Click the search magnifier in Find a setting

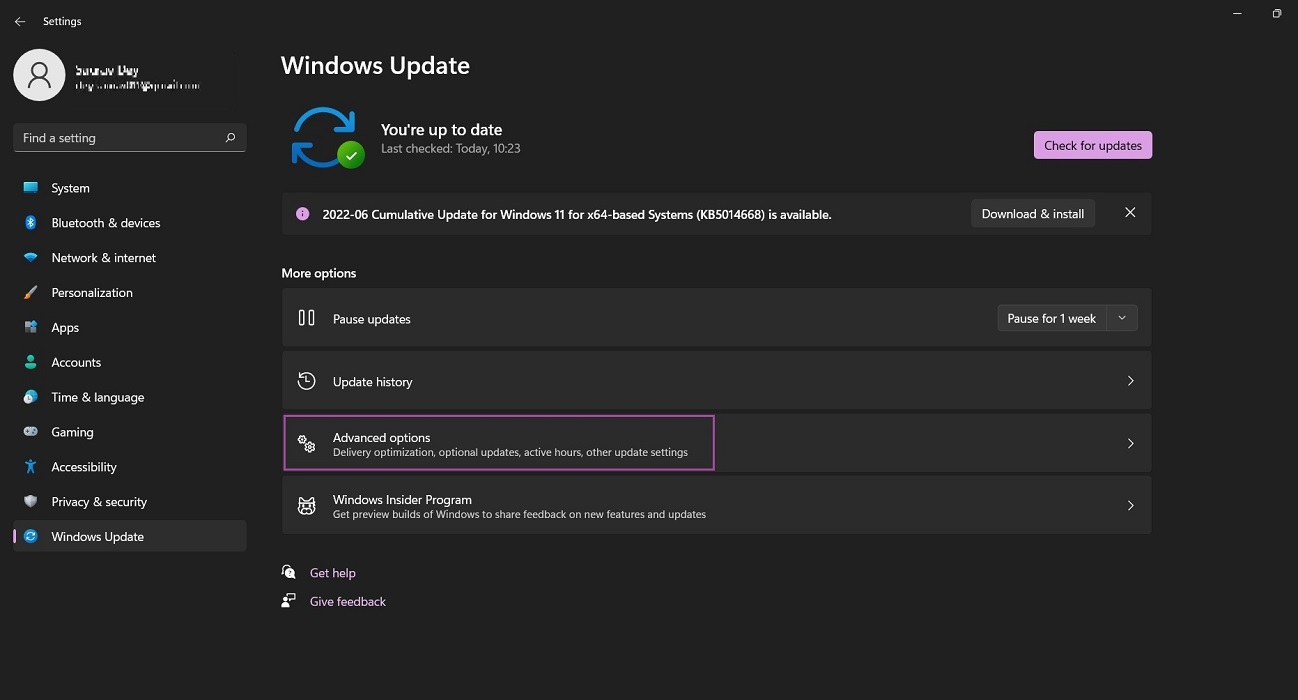click(x=229, y=137)
